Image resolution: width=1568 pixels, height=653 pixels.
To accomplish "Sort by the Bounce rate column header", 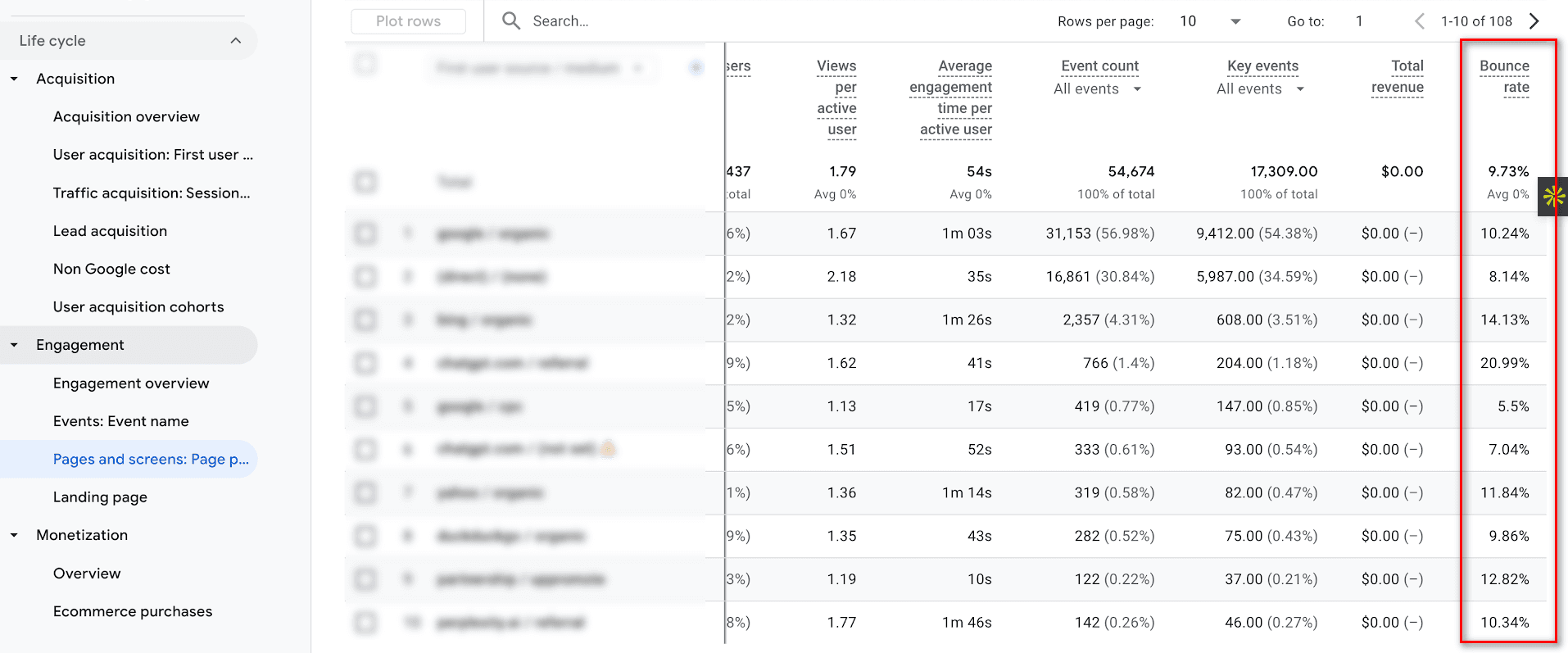I will tap(1504, 76).
